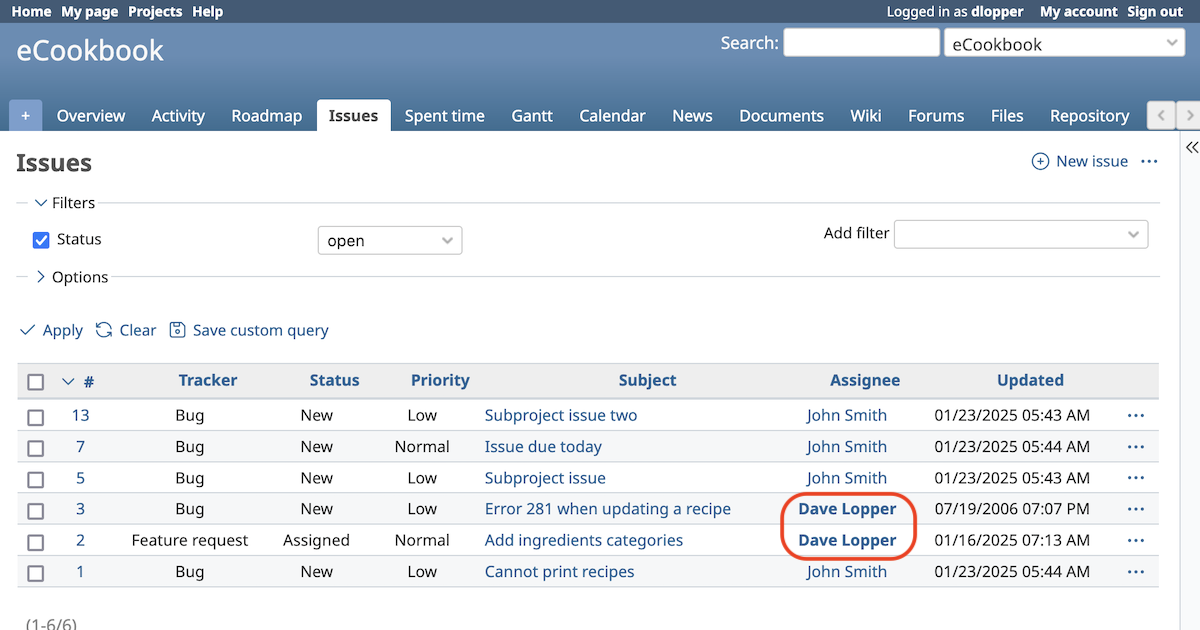Open the actions ellipsis for issue 13

(x=1135, y=415)
